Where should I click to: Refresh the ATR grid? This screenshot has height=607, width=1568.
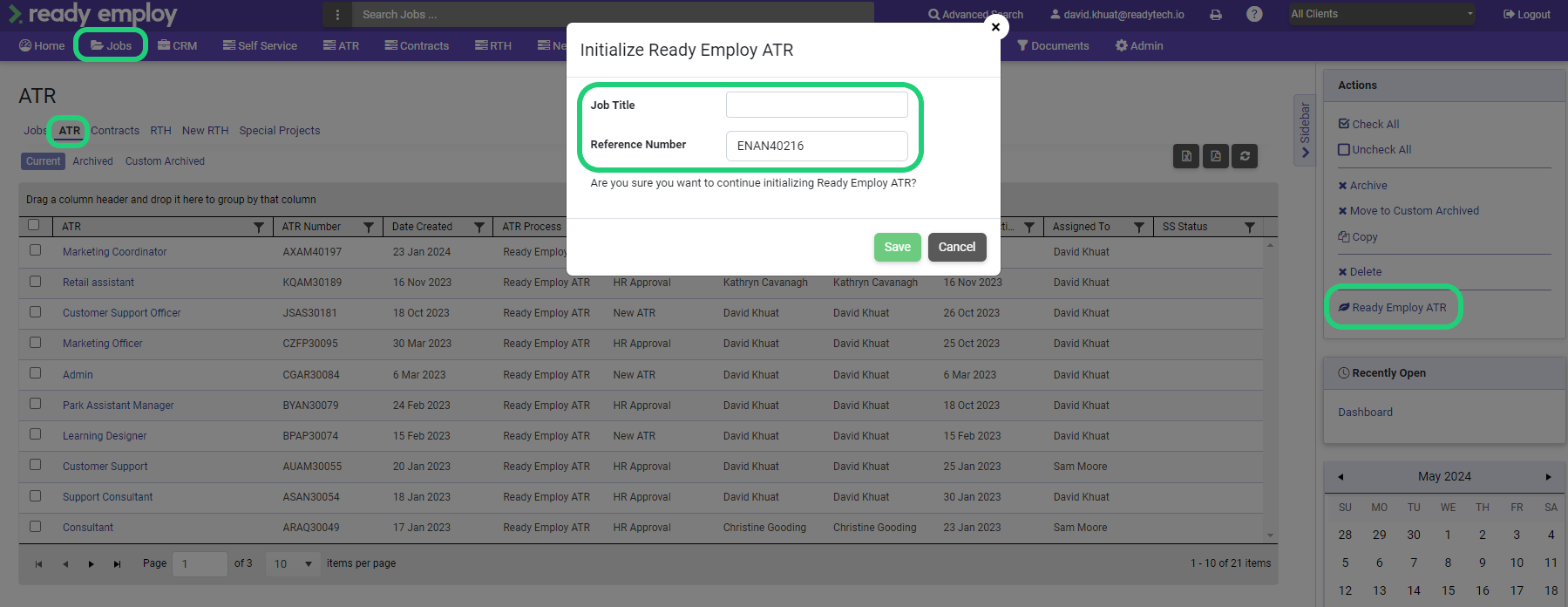coord(1245,156)
